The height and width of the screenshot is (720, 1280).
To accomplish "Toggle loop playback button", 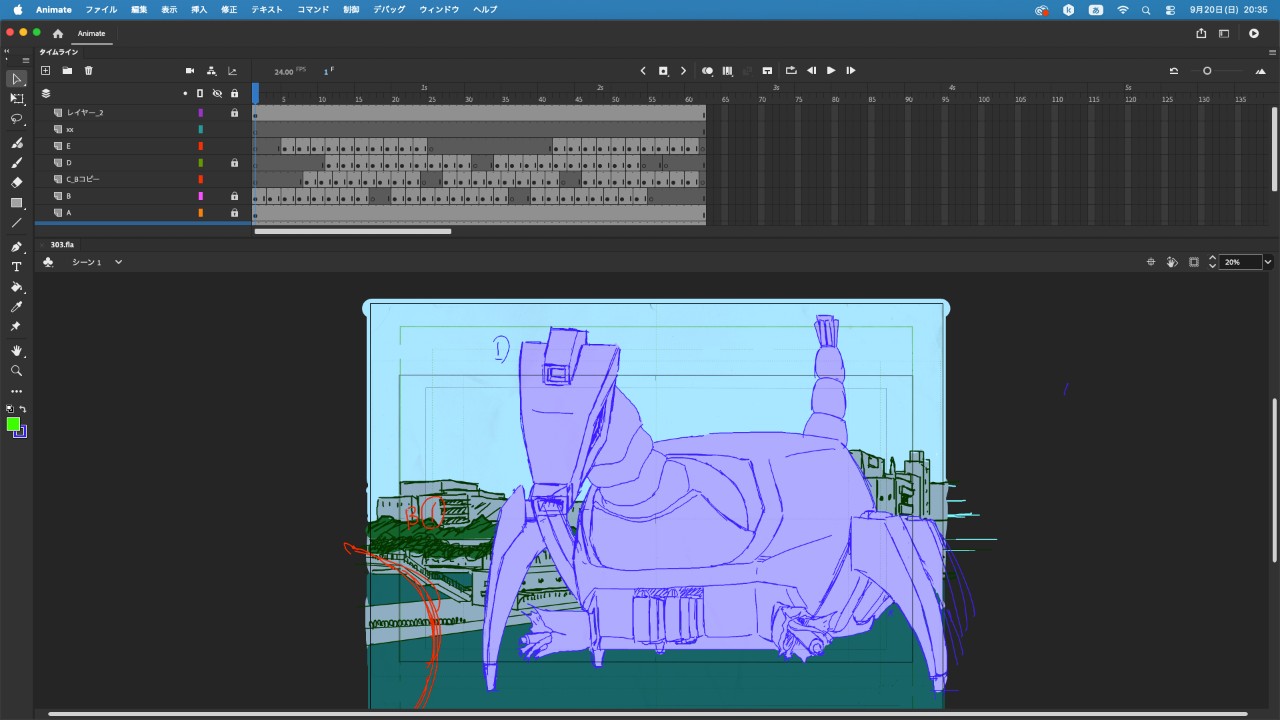I will click(791, 71).
